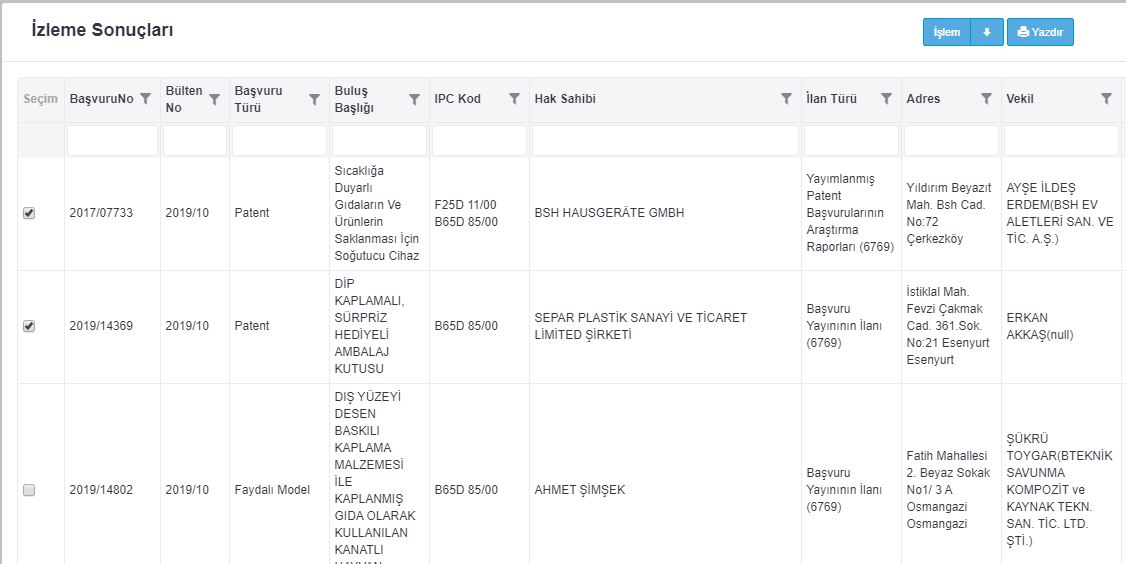The width and height of the screenshot is (1126, 564).
Task: Click the Yayımlanmış Patent Başvurularının announcement cell
Action: [x=850, y=213]
